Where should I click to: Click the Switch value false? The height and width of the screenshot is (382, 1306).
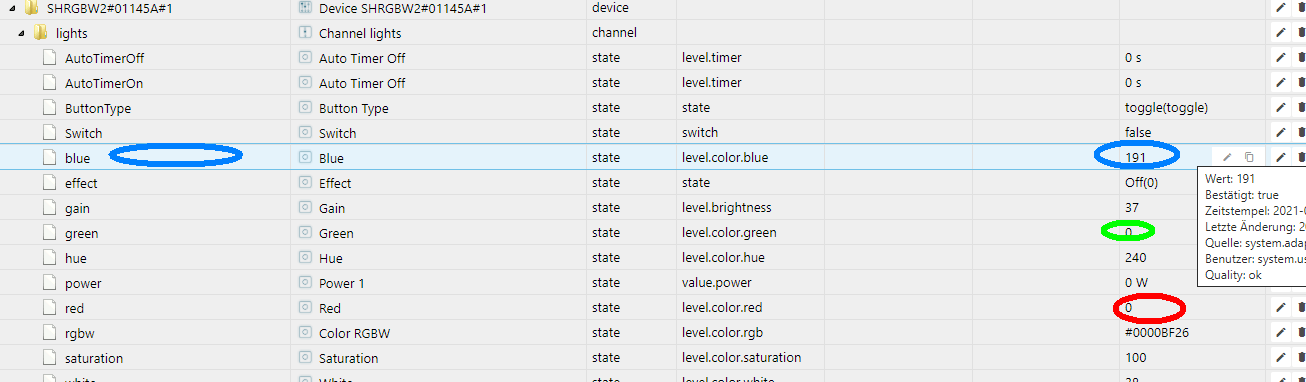coord(1138,133)
